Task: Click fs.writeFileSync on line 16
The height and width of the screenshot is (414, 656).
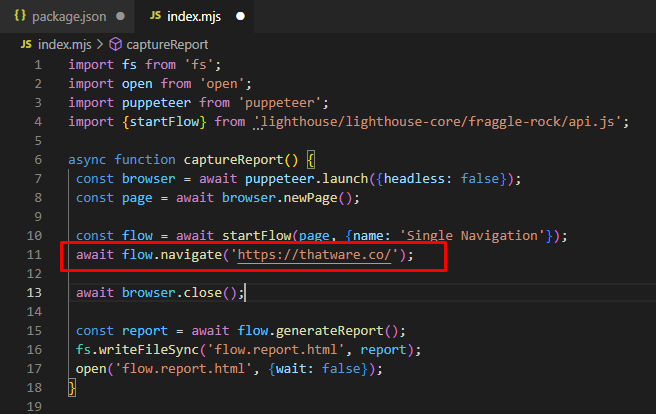Action: [x=137, y=350]
